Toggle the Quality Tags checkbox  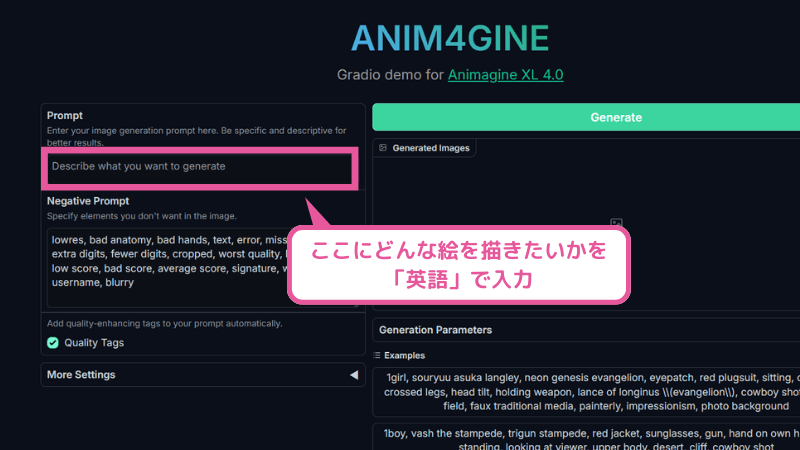53,343
